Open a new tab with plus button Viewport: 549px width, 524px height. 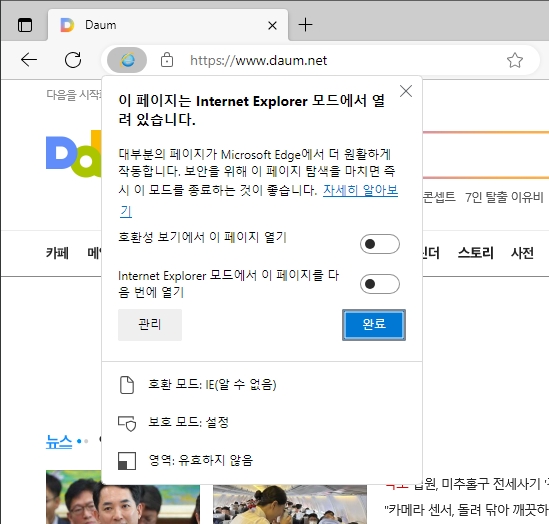305,25
